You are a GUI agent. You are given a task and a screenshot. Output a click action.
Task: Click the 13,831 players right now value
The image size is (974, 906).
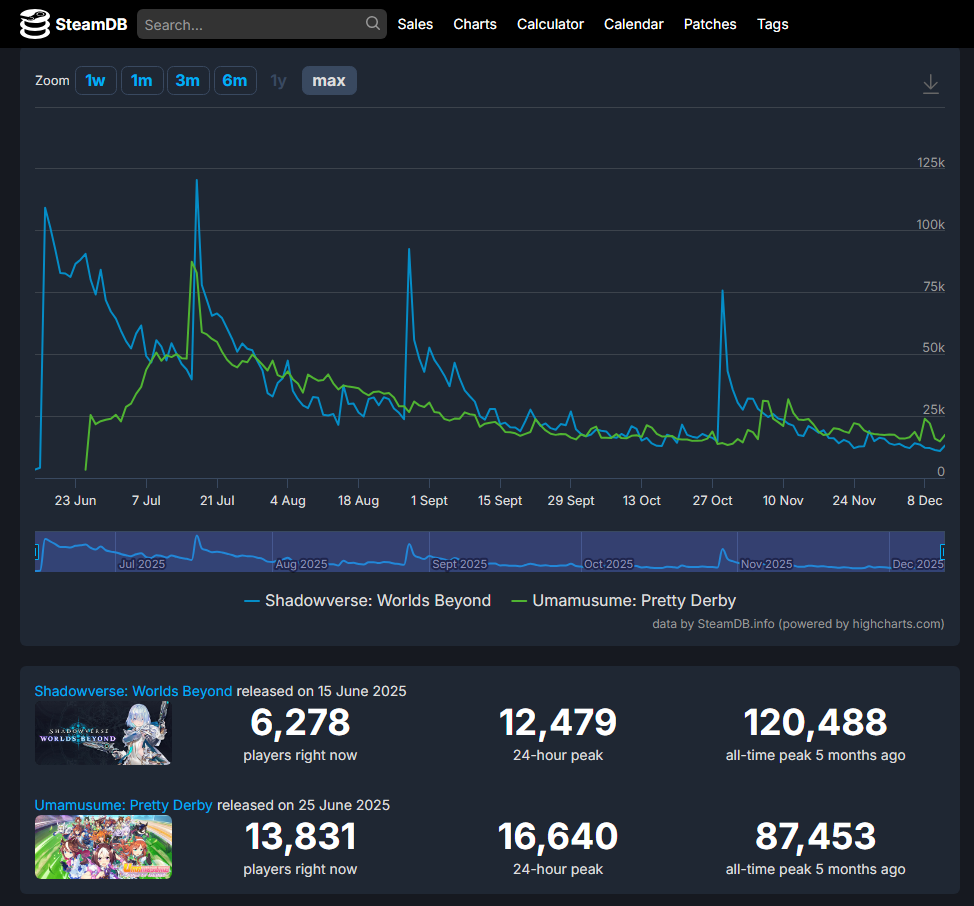point(300,836)
